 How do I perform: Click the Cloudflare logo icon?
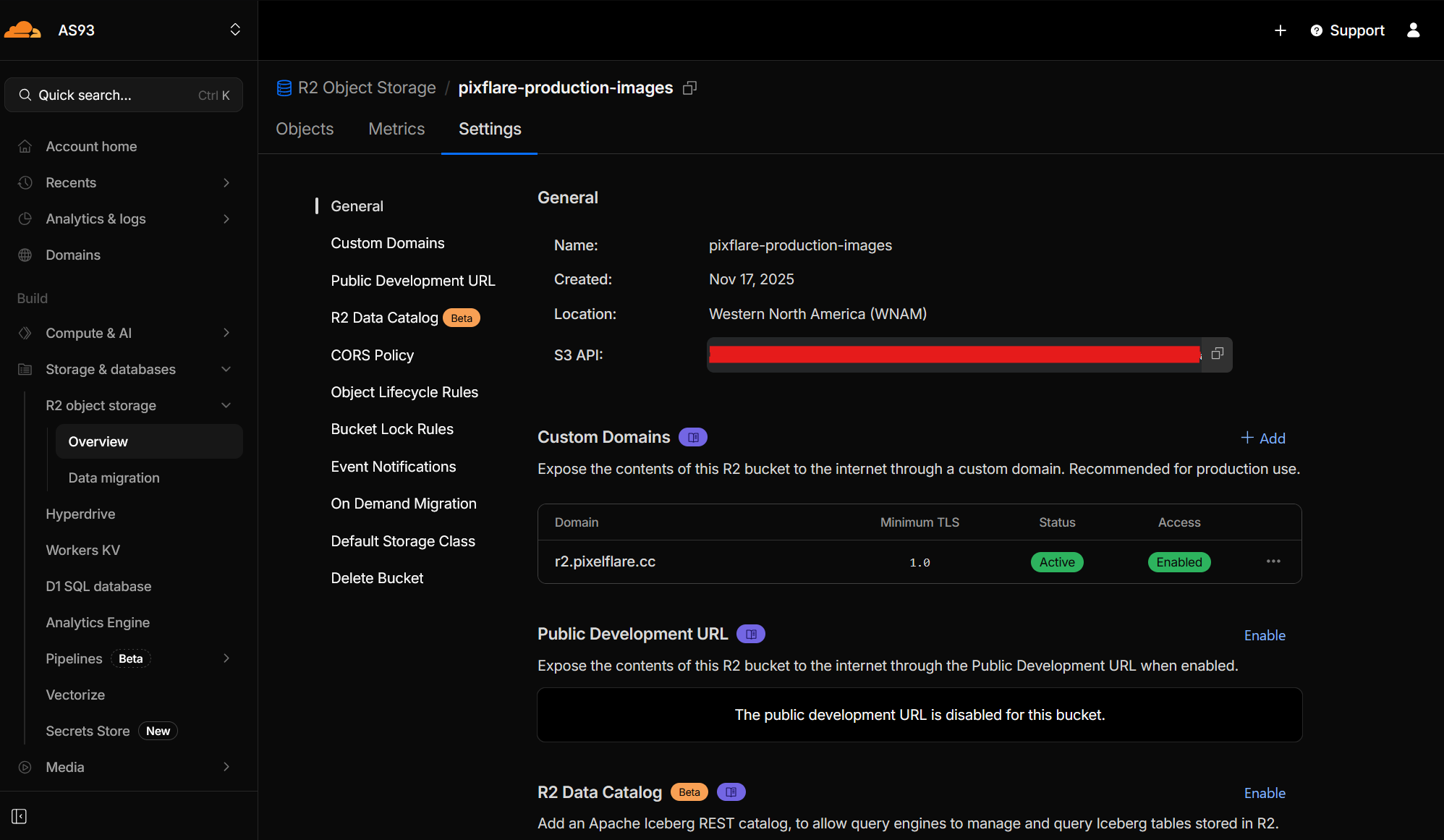tap(22, 30)
